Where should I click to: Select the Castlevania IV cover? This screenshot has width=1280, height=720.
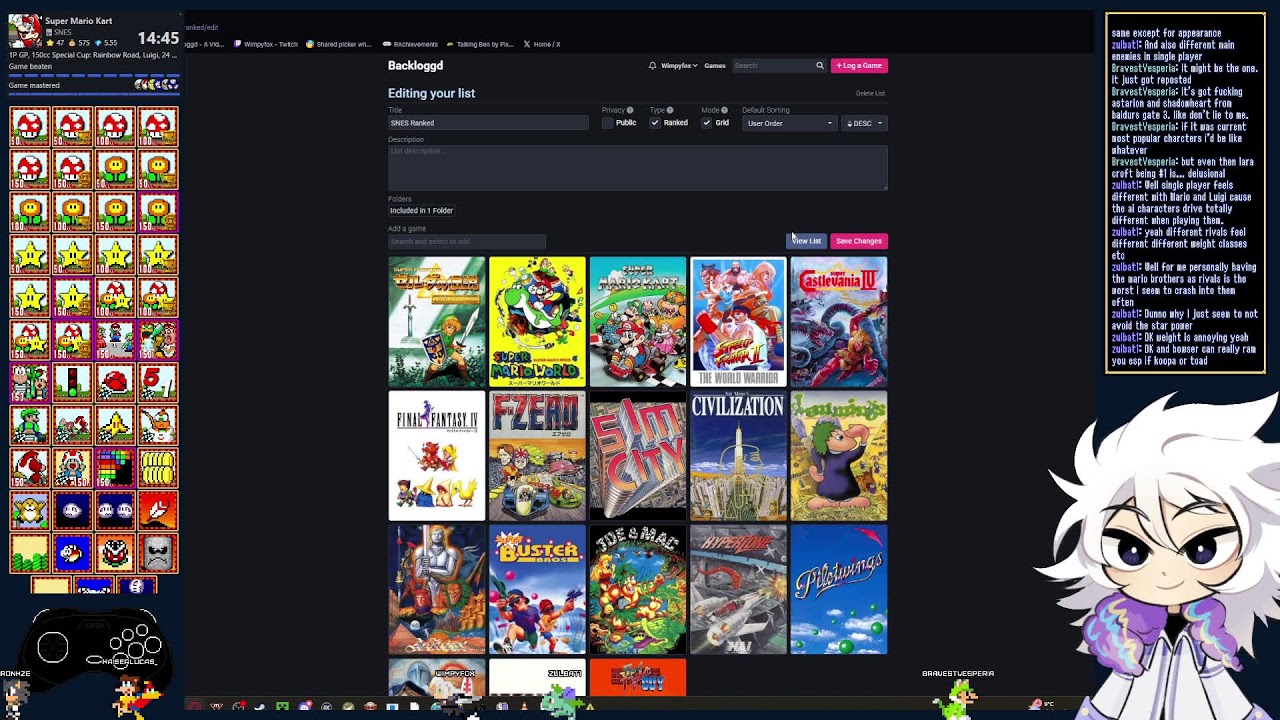click(839, 322)
